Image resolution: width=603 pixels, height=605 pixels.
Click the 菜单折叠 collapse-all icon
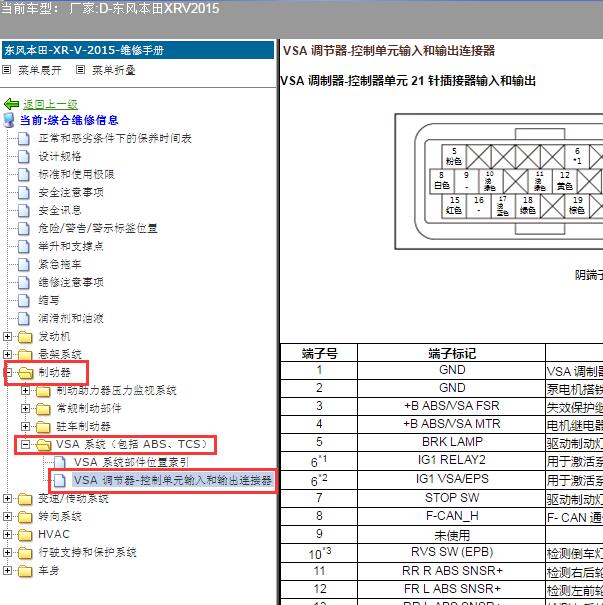tap(80, 70)
